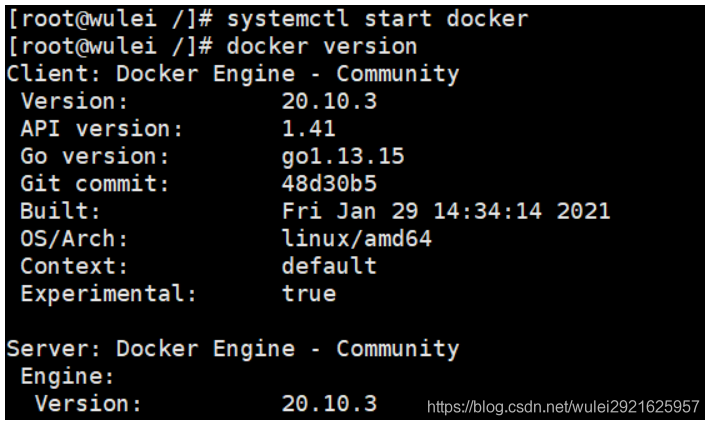Select the Go version value go1.13.15

pyautogui.click(x=343, y=157)
